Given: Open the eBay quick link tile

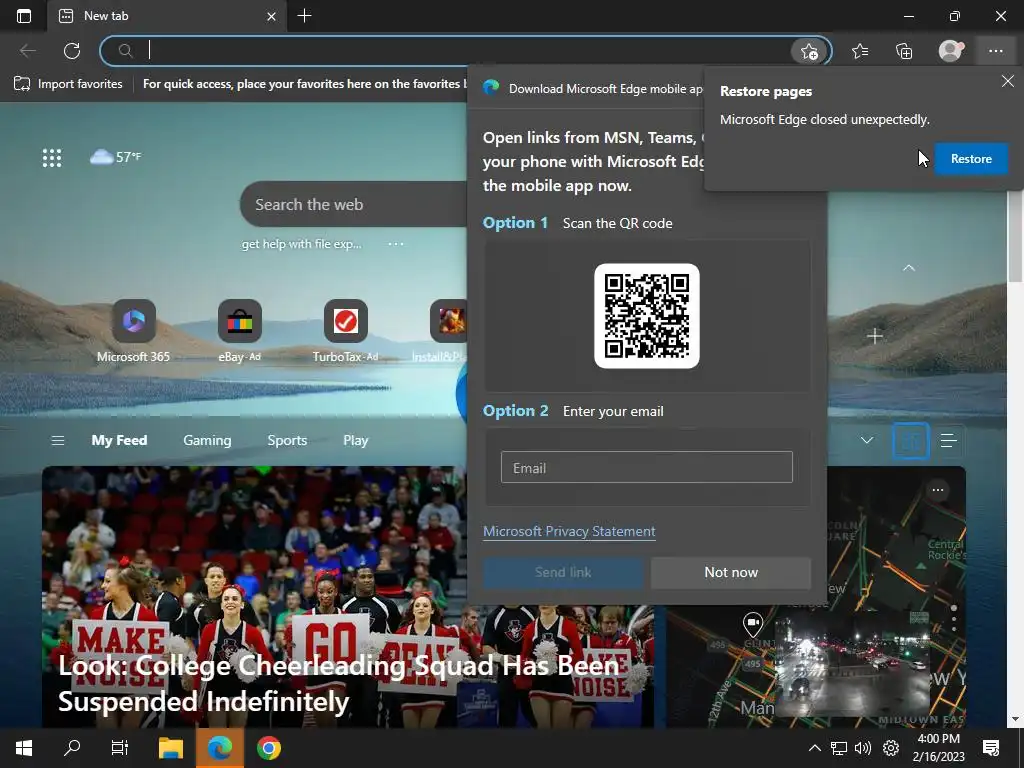Looking at the screenshot, I should tap(240, 330).
